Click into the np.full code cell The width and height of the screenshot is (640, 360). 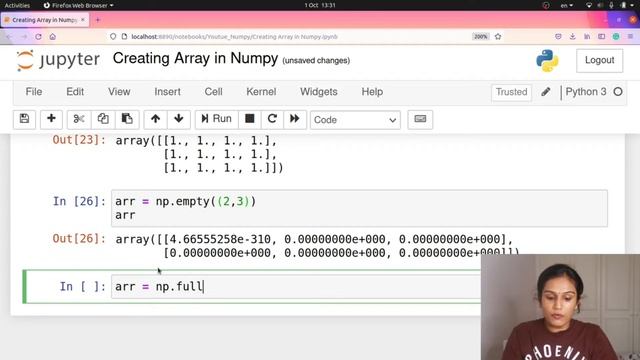(296, 287)
